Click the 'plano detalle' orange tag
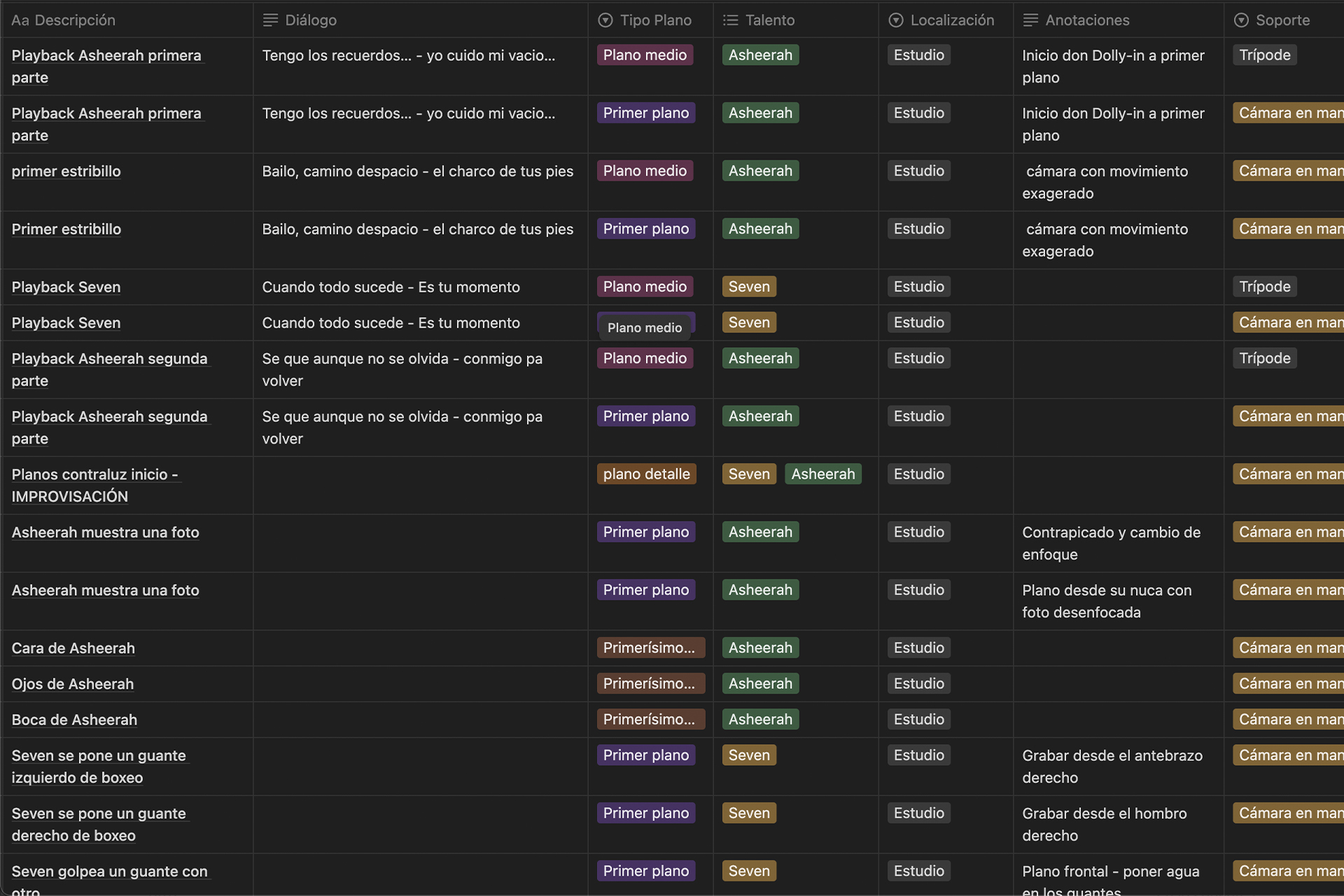Viewport: 1344px width, 896px height. pos(646,474)
